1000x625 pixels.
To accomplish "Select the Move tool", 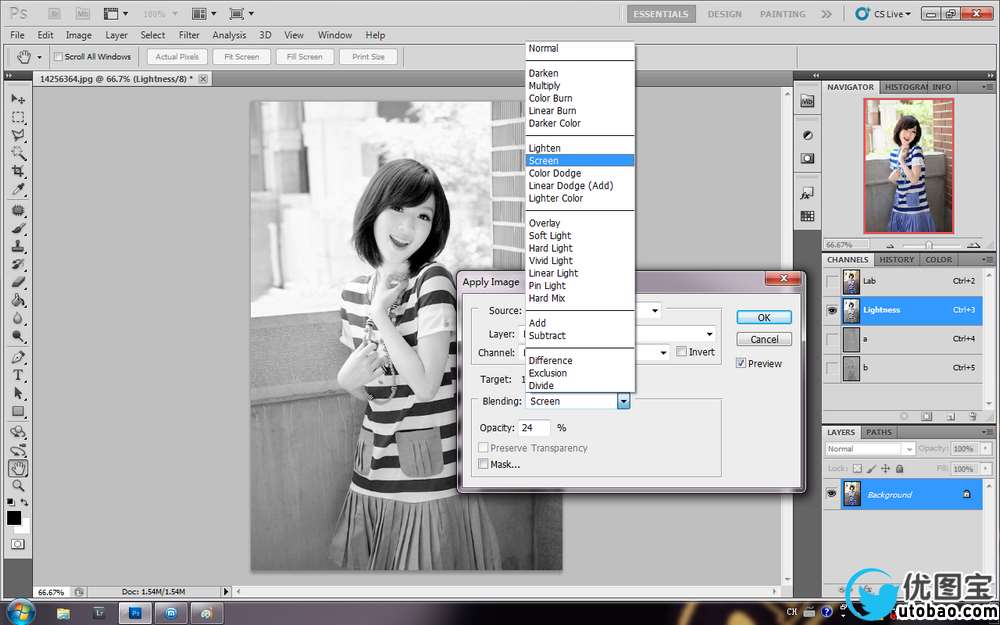I will (18, 99).
